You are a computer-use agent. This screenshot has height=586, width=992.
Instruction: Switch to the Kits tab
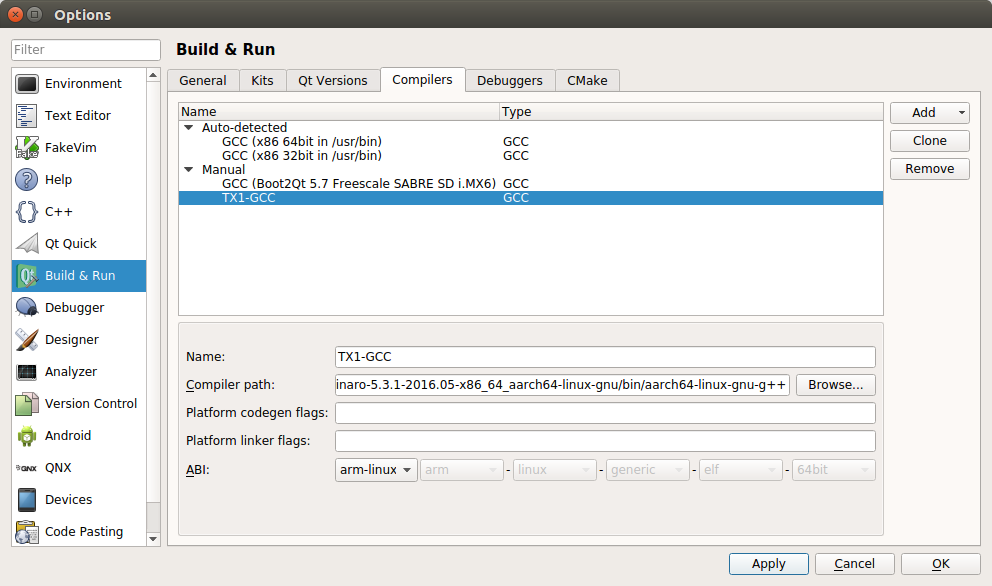(262, 81)
